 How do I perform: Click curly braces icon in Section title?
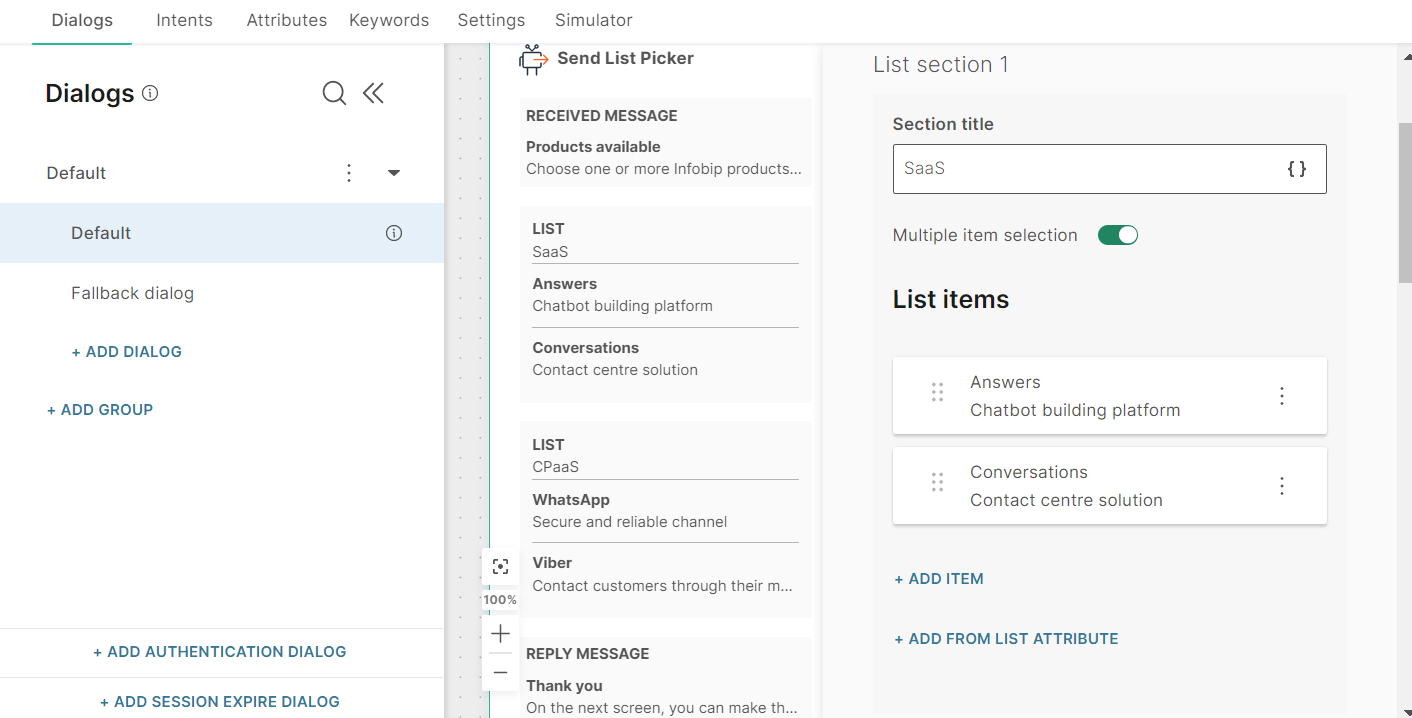click(1296, 169)
